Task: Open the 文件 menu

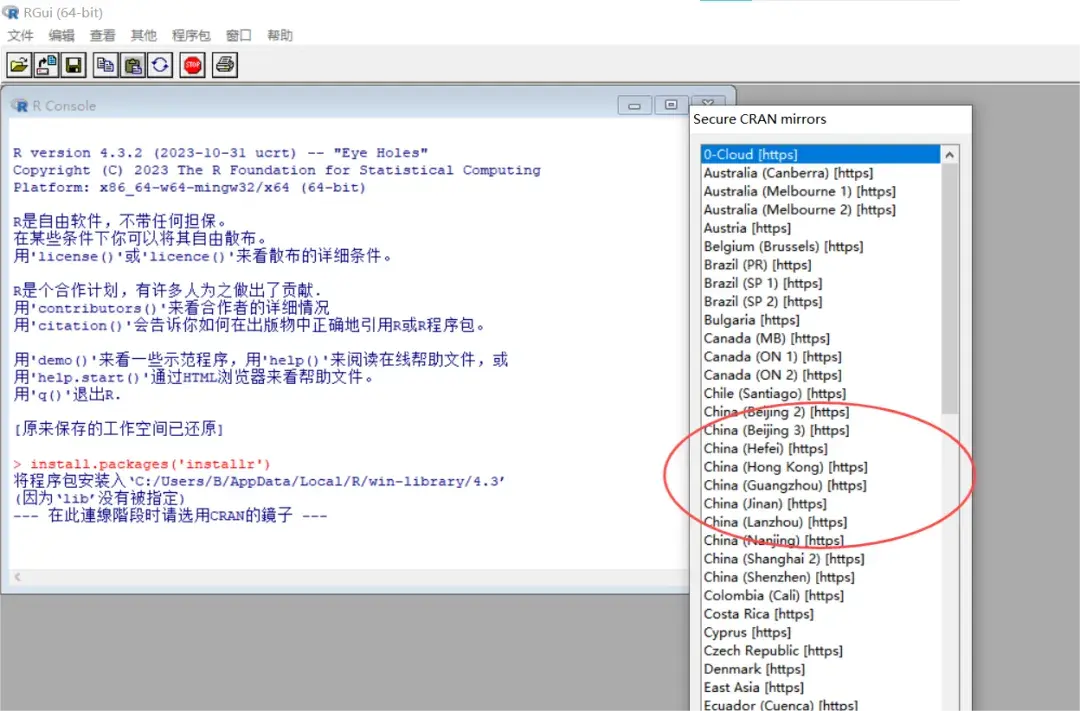Action: tap(21, 35)
